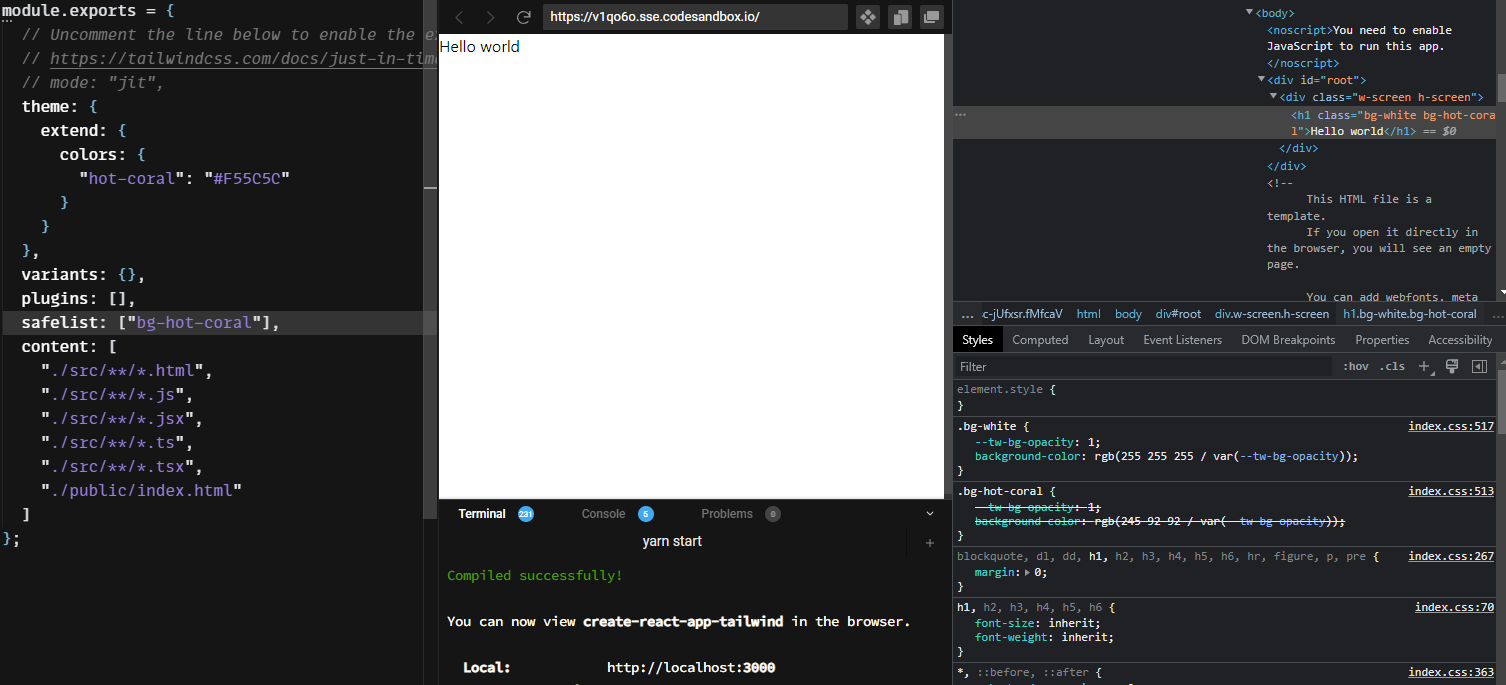
Task: Show the Computed Styles sidebar icon
Action: pyautogui.click(x=1479, y=366)
